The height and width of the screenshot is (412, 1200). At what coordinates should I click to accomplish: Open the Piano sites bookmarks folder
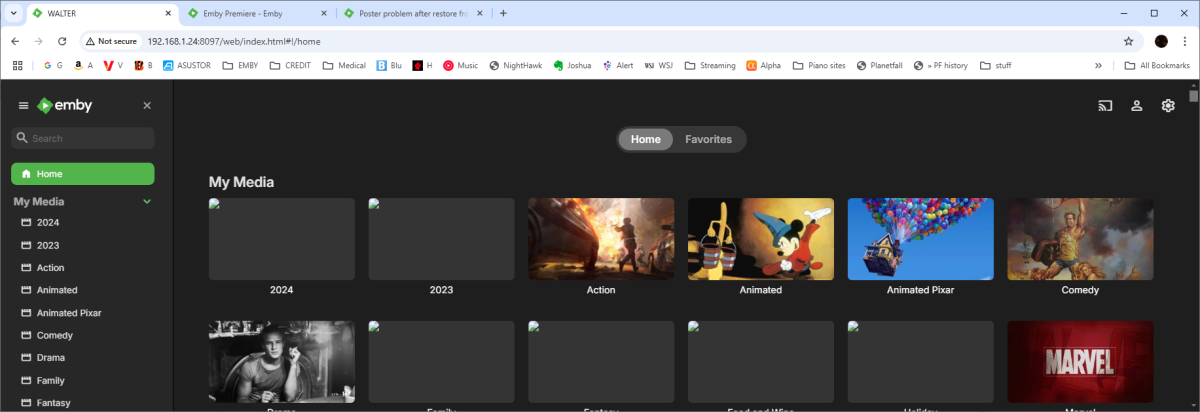coord(820,65)
